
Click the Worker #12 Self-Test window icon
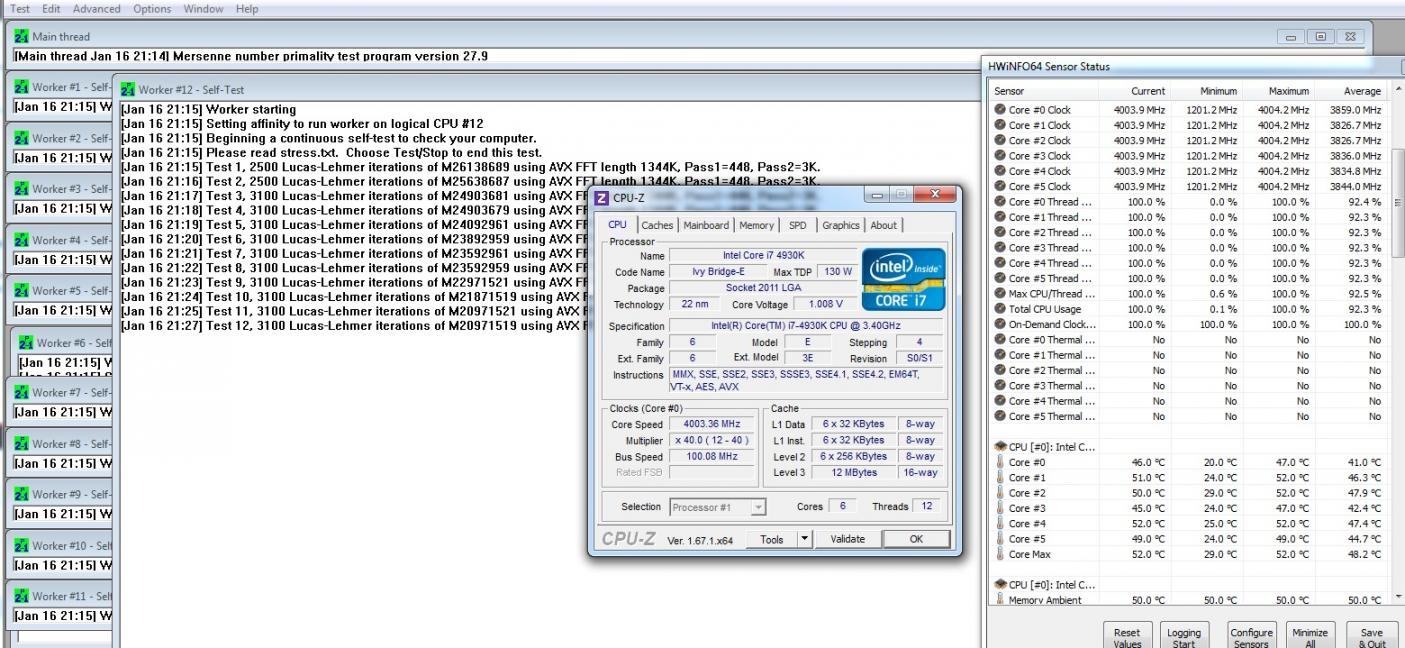pos(128,90)
